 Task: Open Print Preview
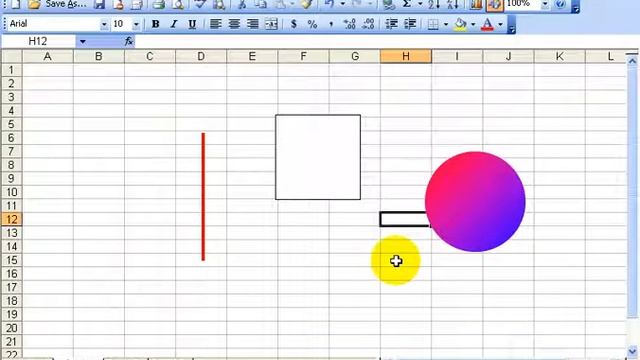point(178,4)
